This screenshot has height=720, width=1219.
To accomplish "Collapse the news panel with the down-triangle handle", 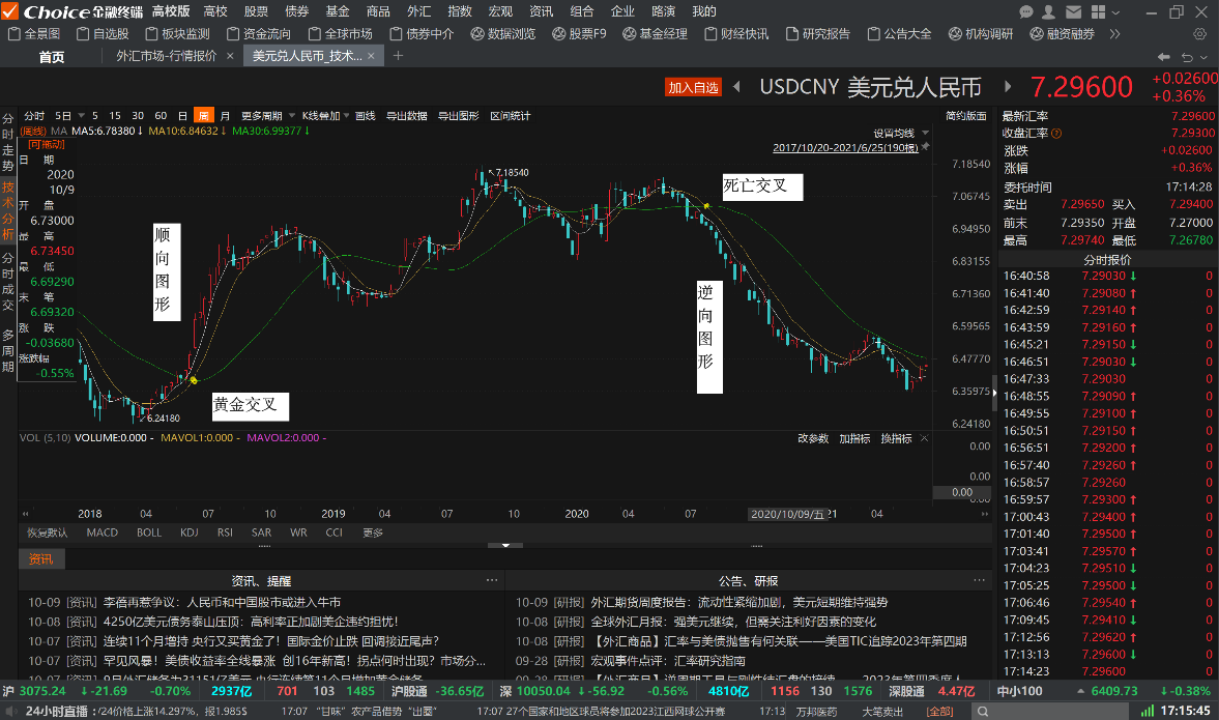I will coord(508,545).
